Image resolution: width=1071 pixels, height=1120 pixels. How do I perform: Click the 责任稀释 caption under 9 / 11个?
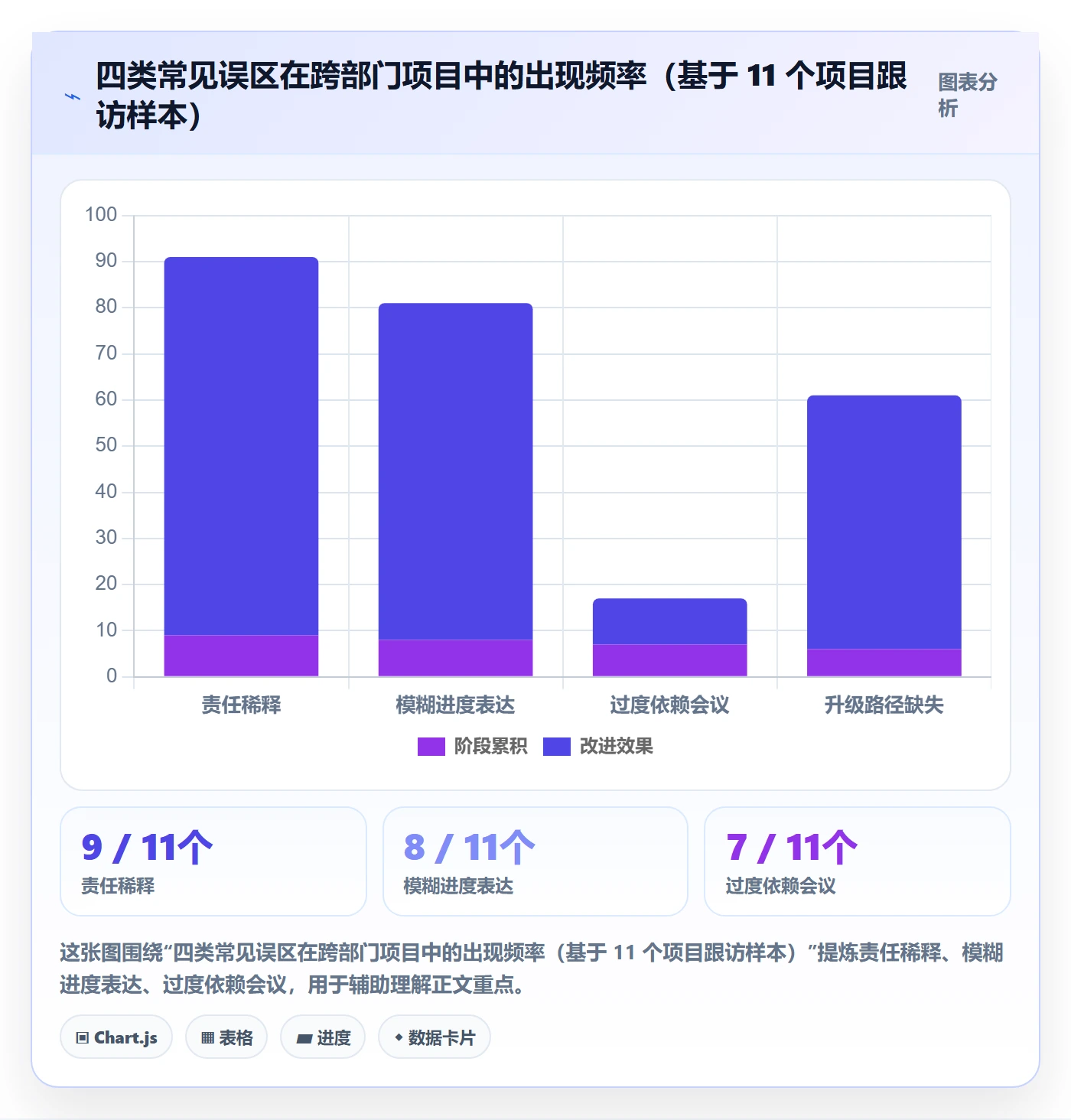pyautogui.click(x=118, y=886)
